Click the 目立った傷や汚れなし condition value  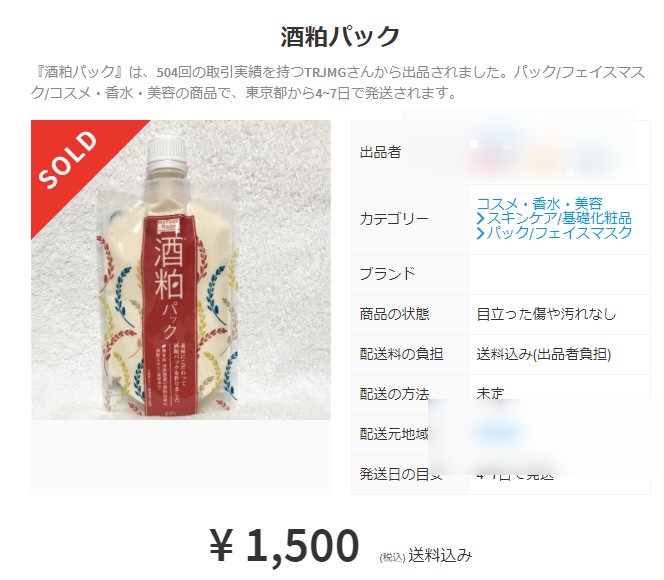(546, 315)
